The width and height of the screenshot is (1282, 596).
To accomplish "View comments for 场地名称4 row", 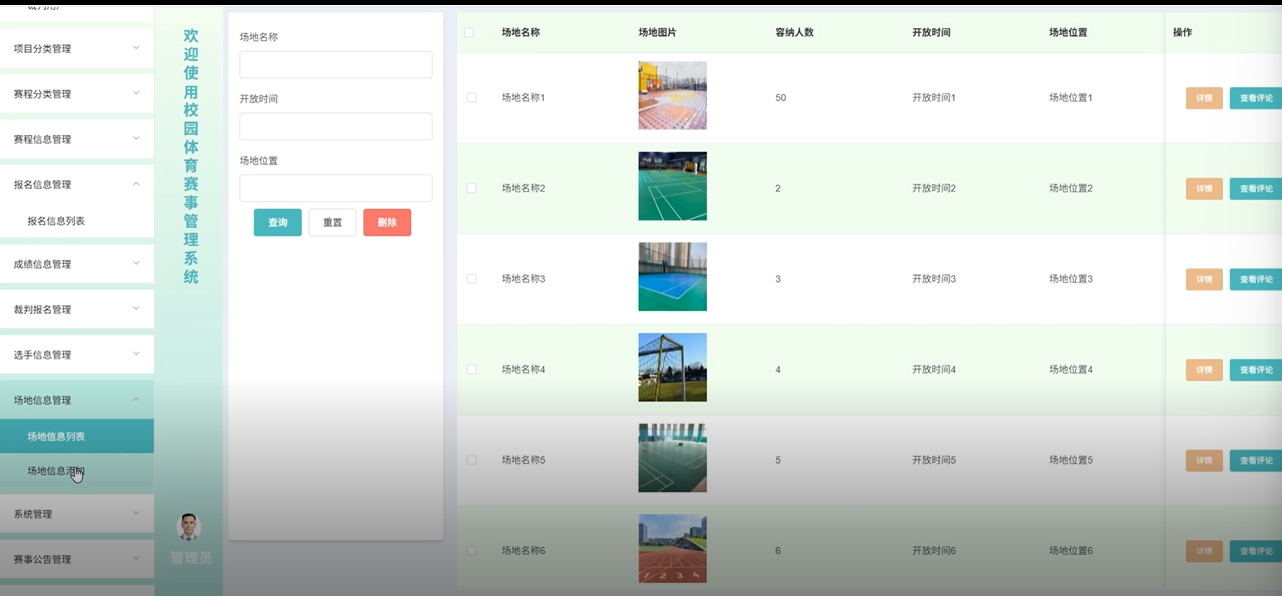I will coord(1256,370).
